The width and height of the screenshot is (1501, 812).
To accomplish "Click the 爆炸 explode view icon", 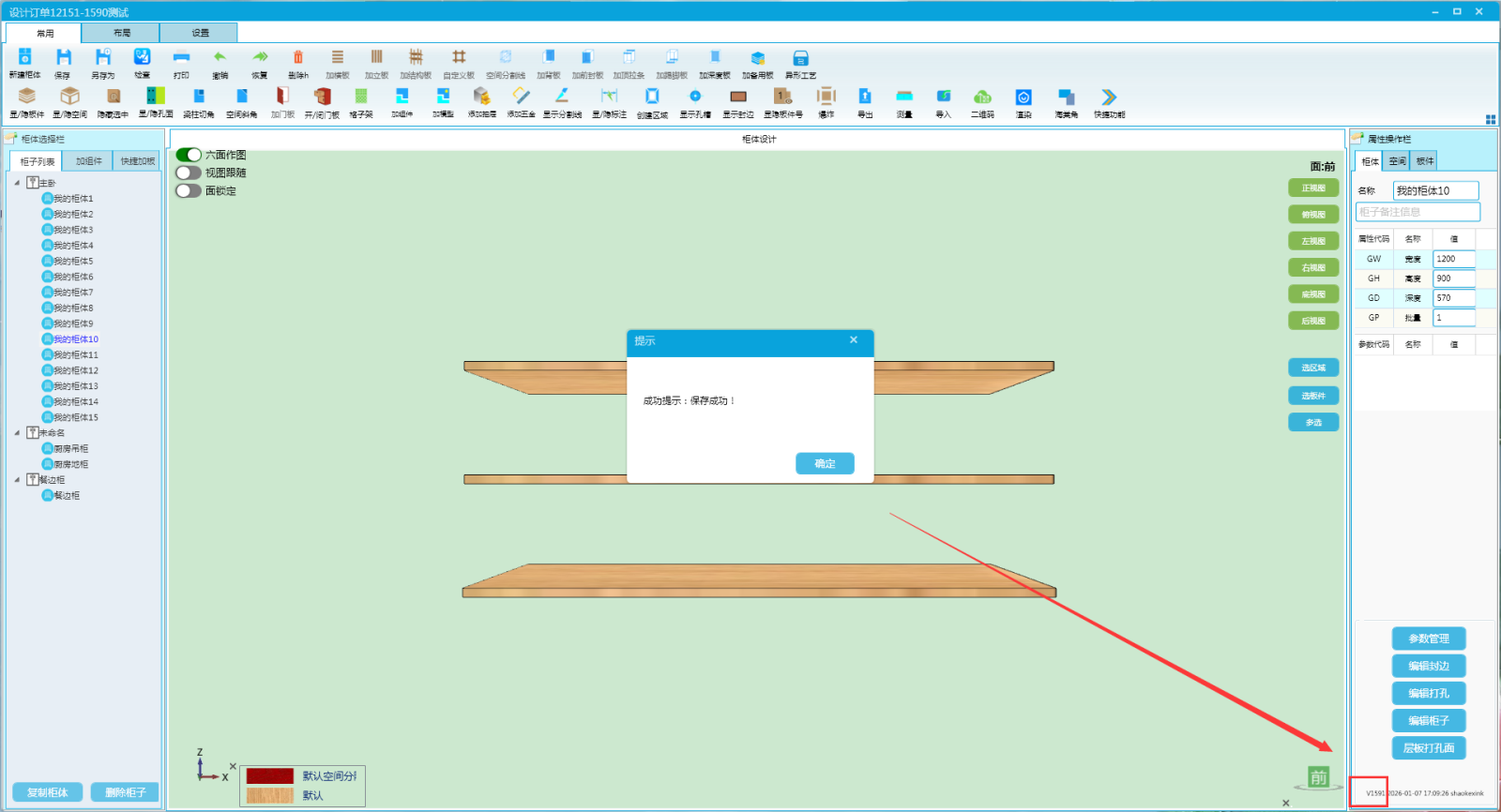I will (826, 98).
